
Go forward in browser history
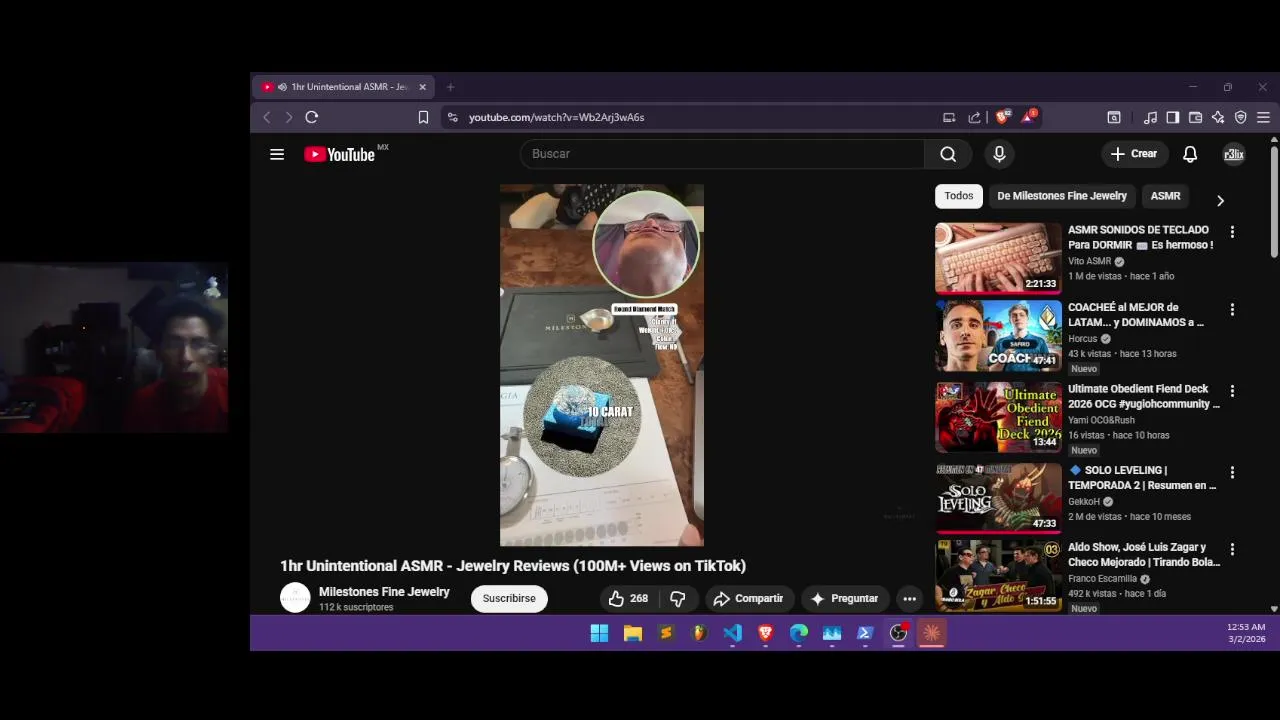click(289, 117)
